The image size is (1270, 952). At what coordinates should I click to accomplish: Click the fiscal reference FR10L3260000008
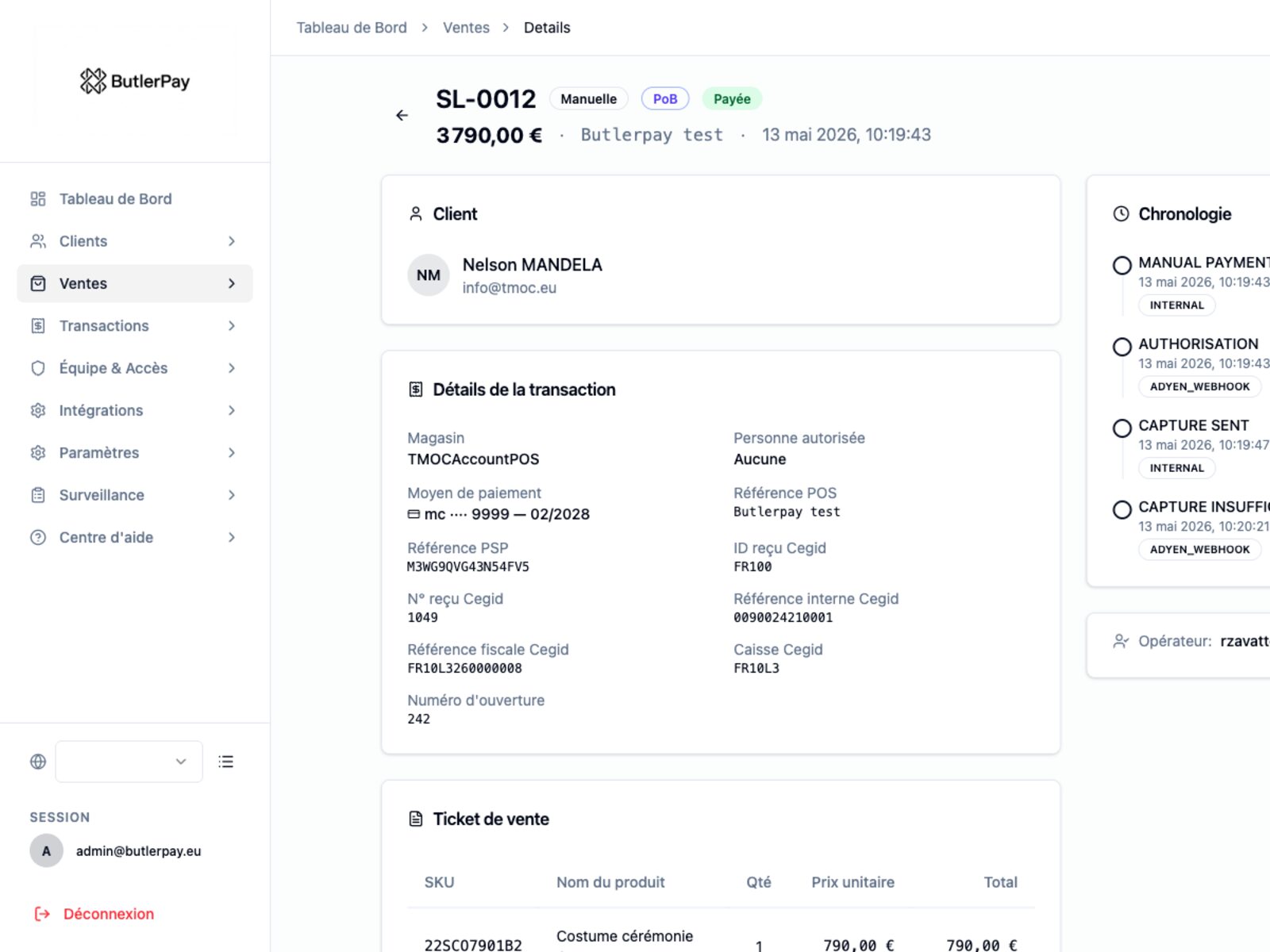pos(465,669)
